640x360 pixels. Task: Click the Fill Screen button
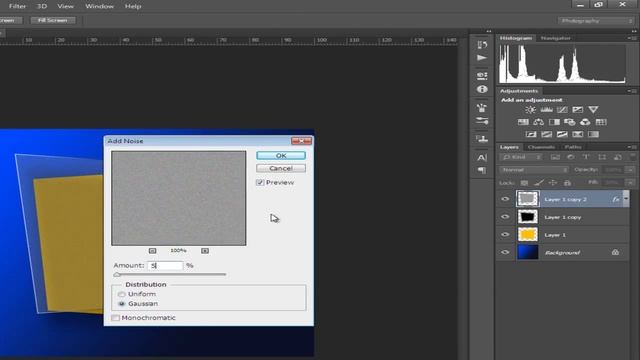coord(53,20)
